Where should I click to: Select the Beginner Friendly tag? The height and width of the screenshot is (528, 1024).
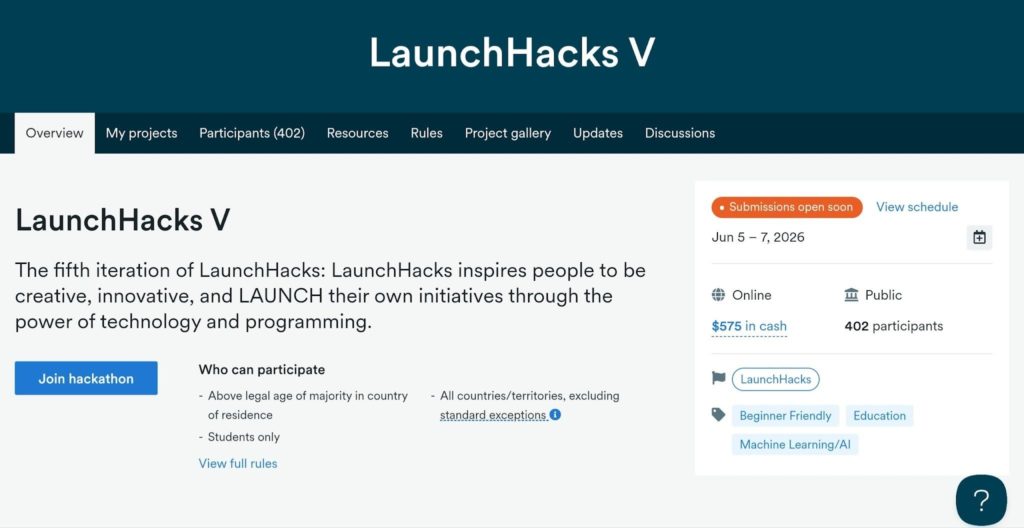[x=786, y=416]
